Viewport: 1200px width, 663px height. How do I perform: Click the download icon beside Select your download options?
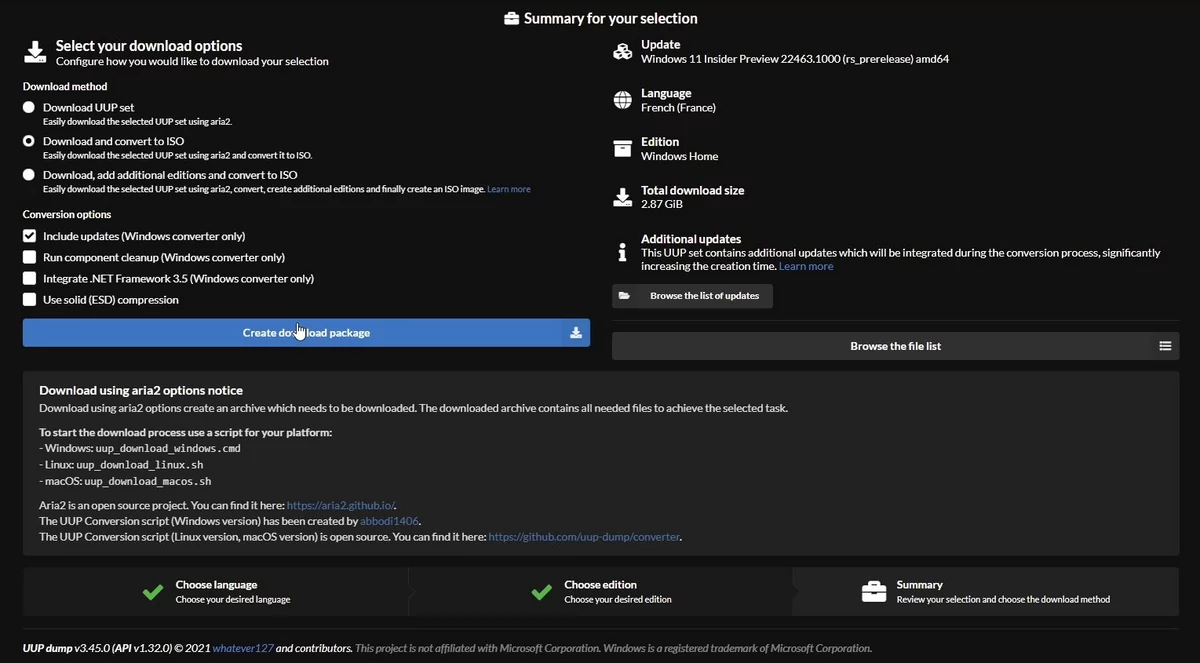click(x=34, y=50)
